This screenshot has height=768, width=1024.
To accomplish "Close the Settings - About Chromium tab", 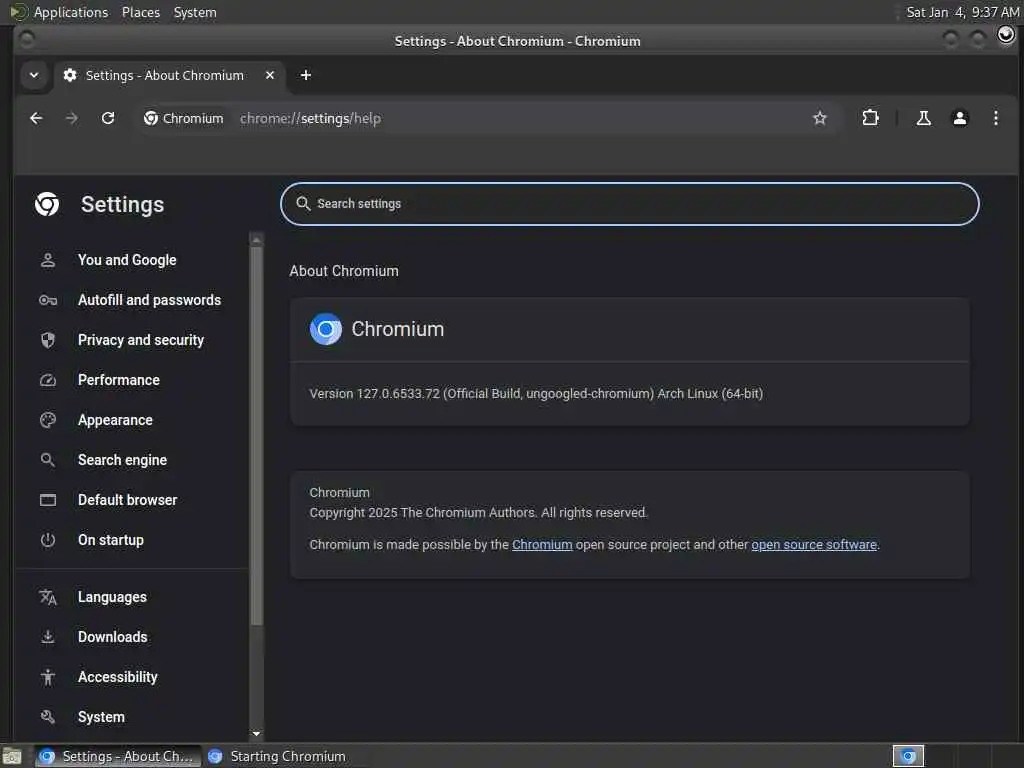I will pos(270,75).
